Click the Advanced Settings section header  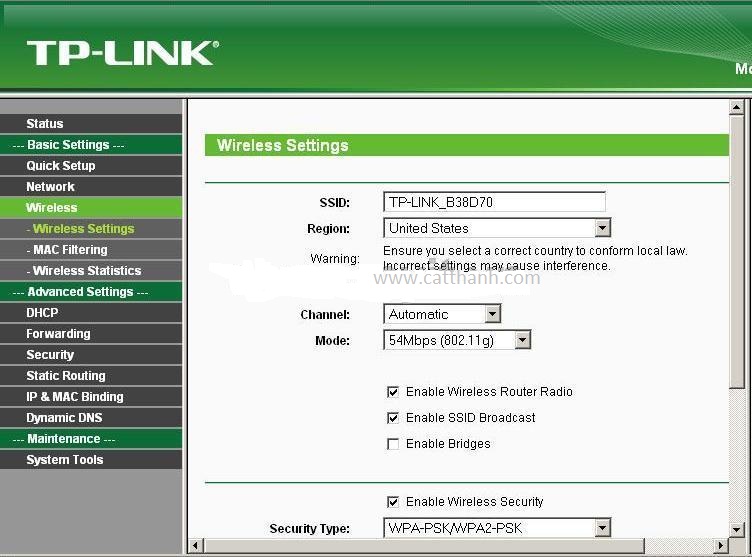click(91, 292)
